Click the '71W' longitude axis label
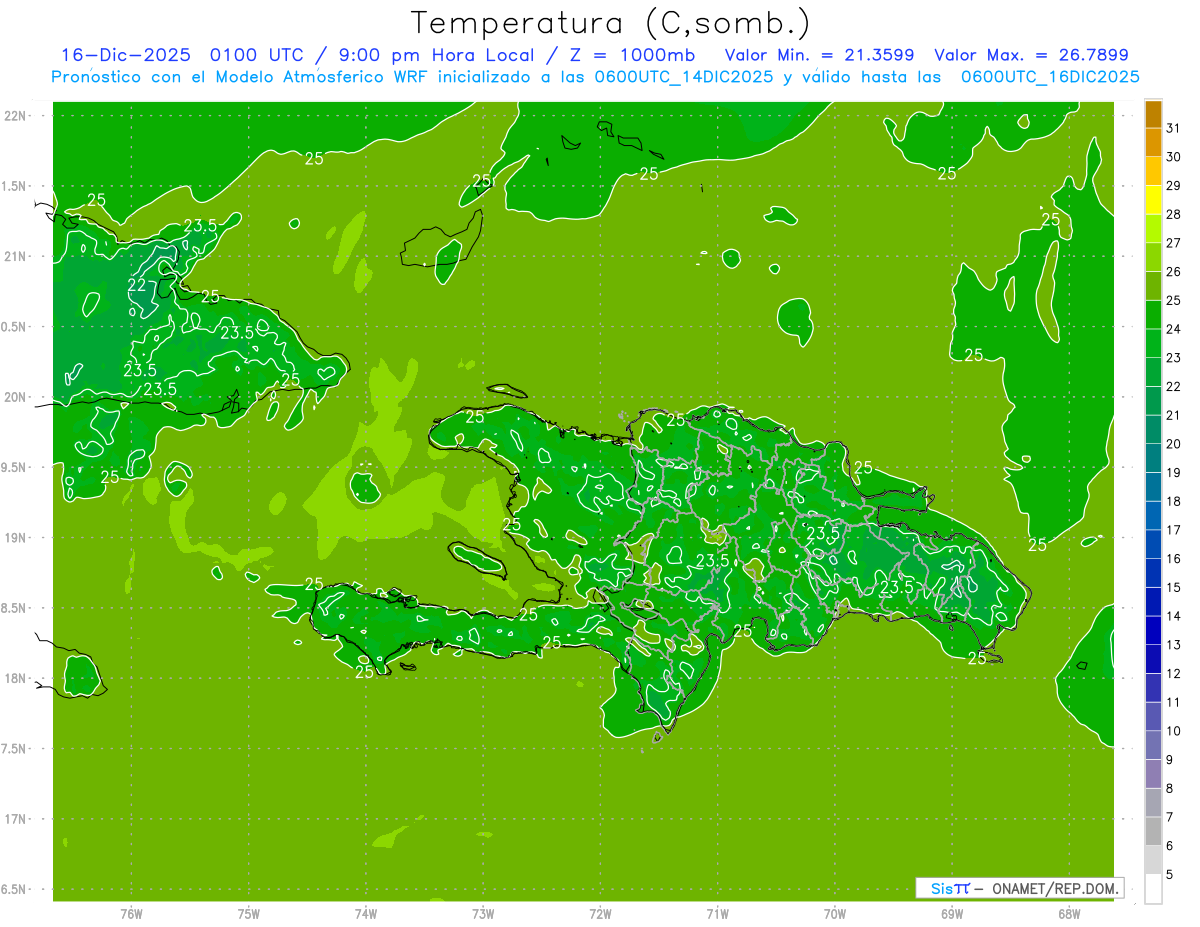1200x927 pixels. tap(717, 914)
